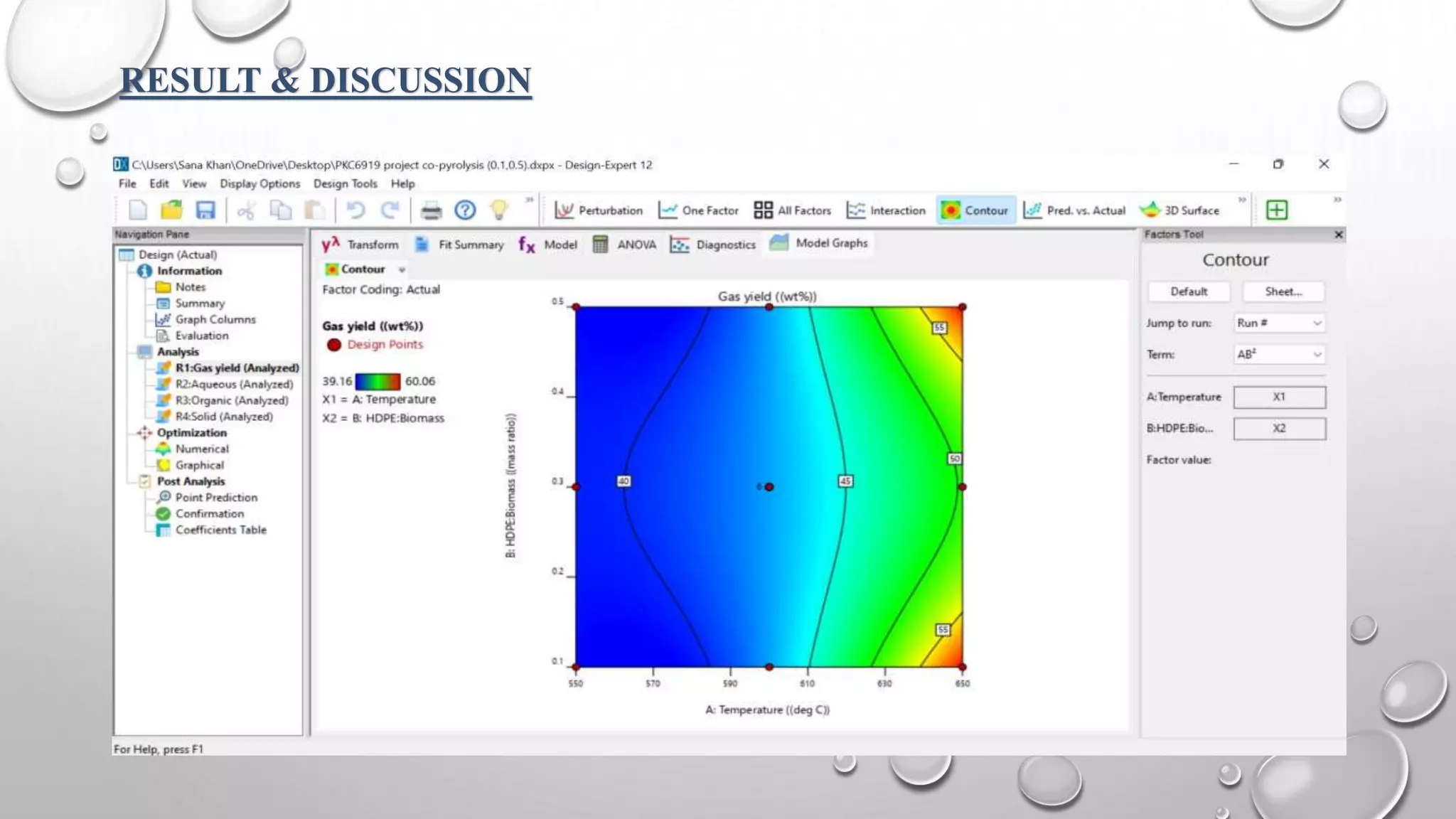Open Help with the question mark icon
The width and height of the screenshot is (1456, 819).
[x=465, y=210]
